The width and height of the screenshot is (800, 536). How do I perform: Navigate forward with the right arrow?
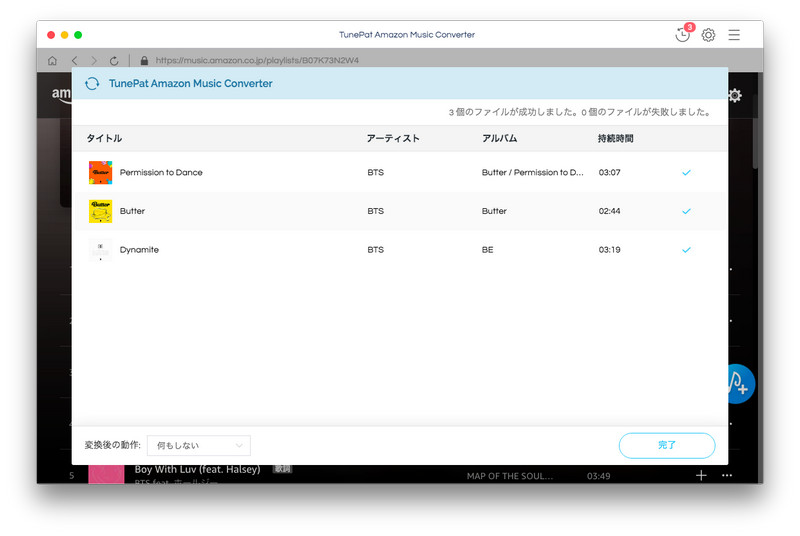[x=94, y=61]
